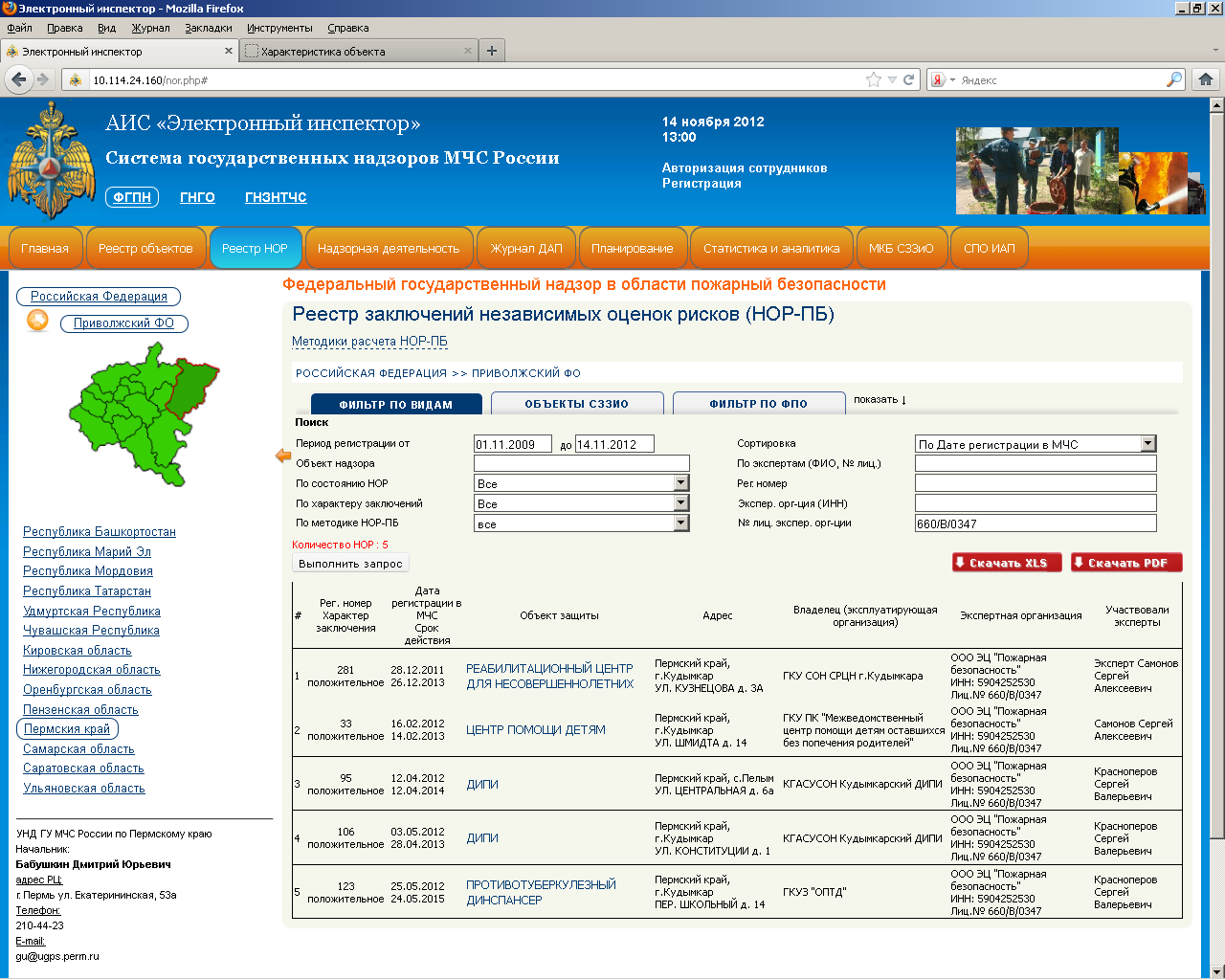Select Республика Башкортостан in region list
This screenshot has width=1225, height=980.
pyautogui.click(x=100, y=532)
